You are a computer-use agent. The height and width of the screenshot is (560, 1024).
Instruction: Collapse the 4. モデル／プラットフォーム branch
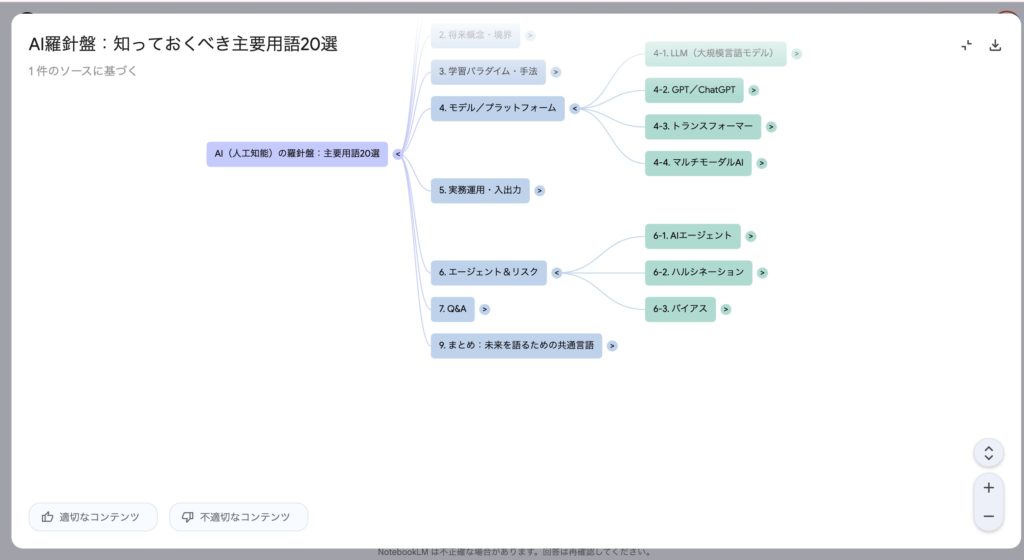[574, 108]
